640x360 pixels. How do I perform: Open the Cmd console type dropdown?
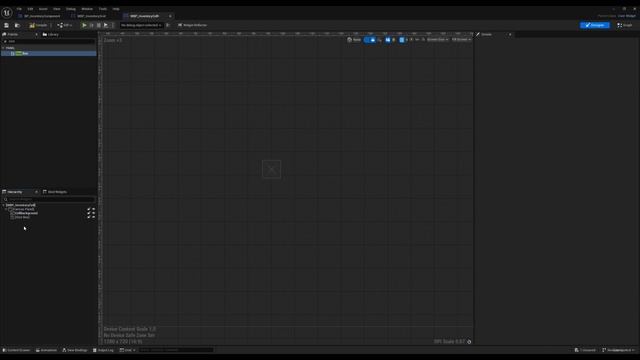tap(127, 350)
